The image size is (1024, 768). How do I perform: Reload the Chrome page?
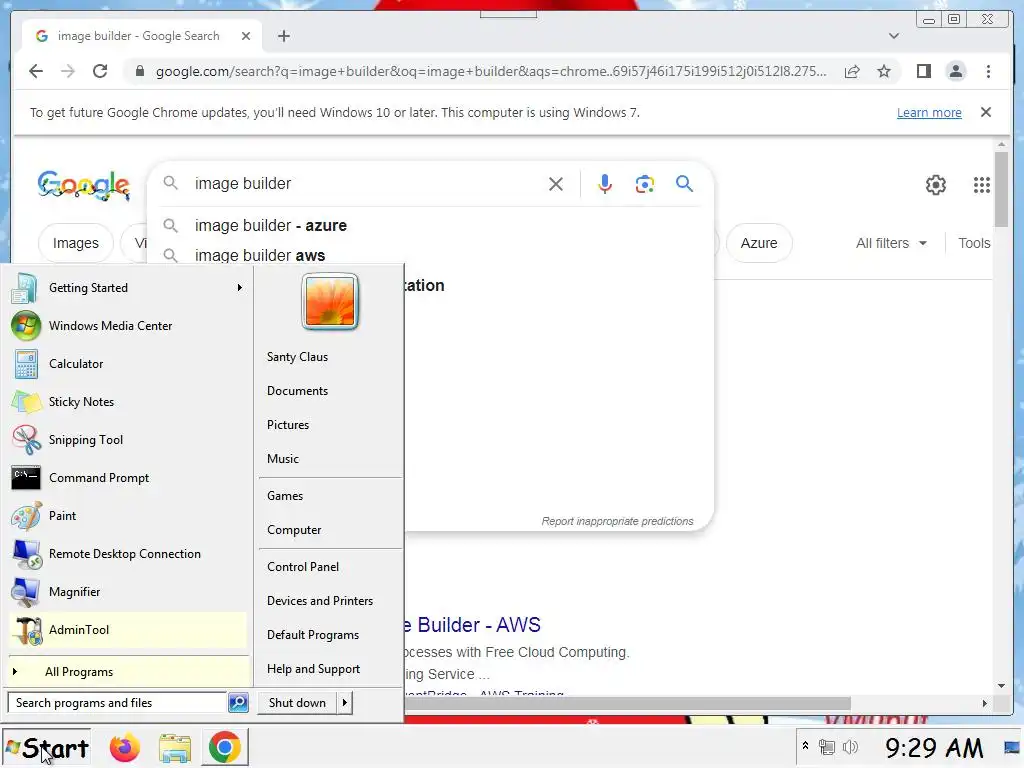coord(100,71)
